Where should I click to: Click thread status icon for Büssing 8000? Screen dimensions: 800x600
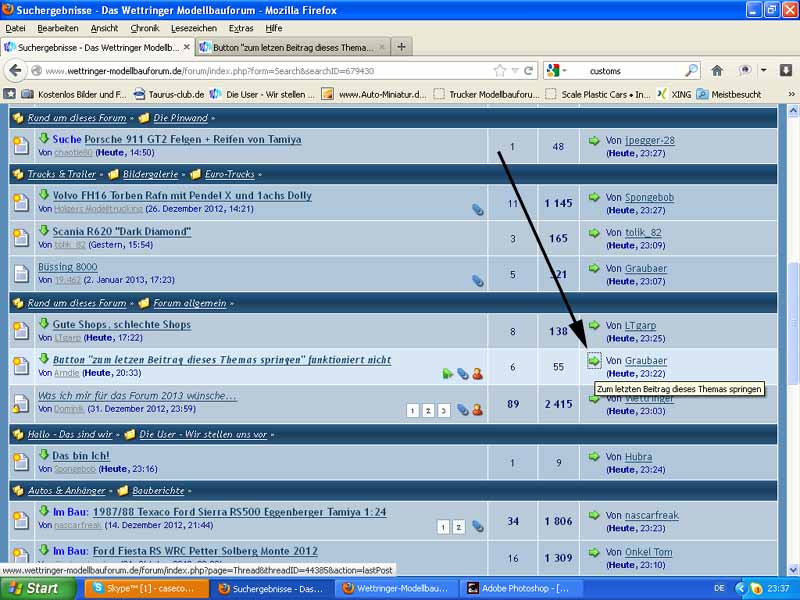point(21,274)
